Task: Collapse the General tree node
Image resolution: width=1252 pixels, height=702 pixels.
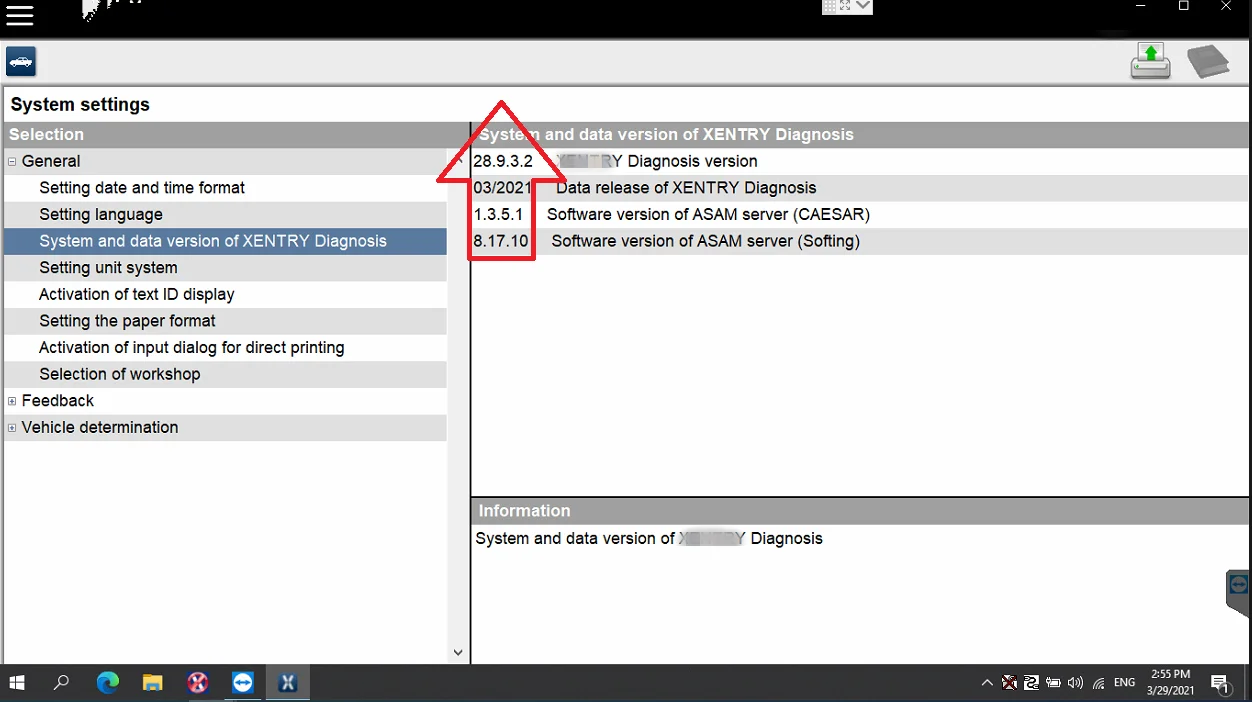Action: [x=12, y=161]
